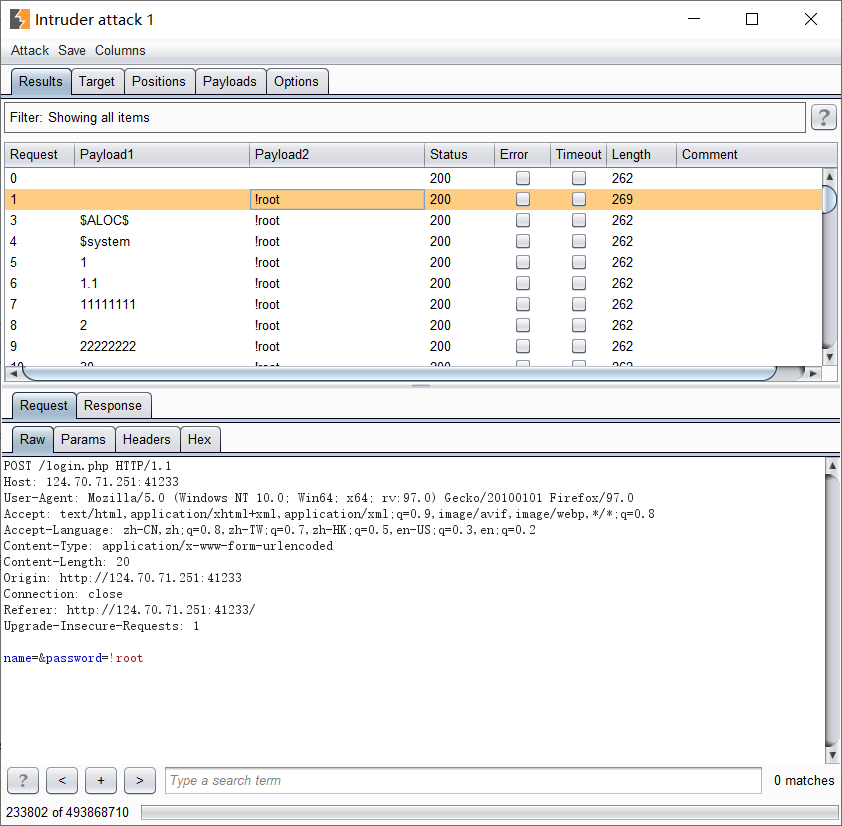This screenshot has width=842, height=826.
Task: Sort by Request column header
Action: [x=39, y=155]
